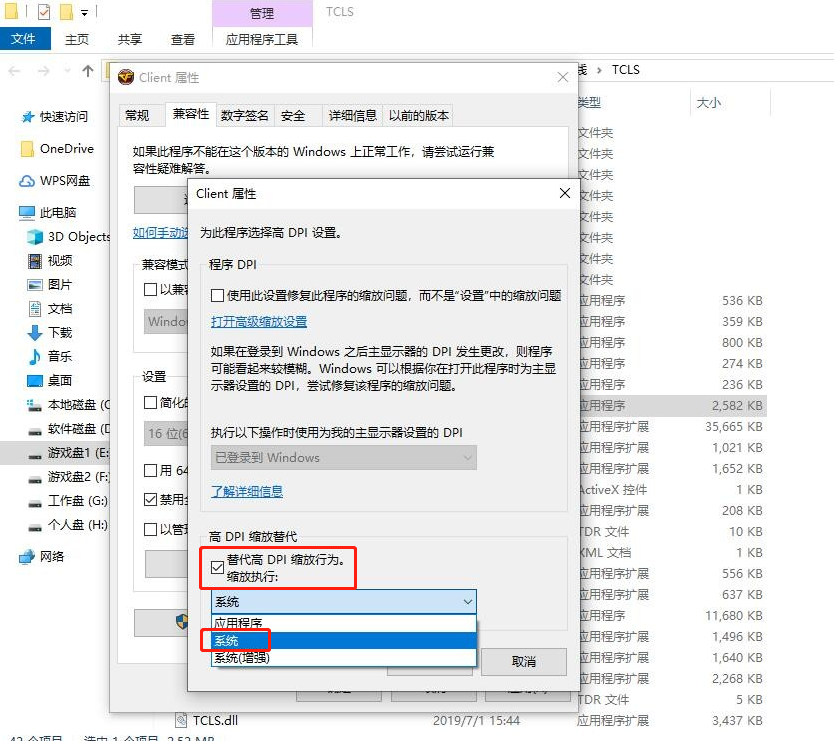
Task: Open the 查看 ribbon tab
Action: 183,39
